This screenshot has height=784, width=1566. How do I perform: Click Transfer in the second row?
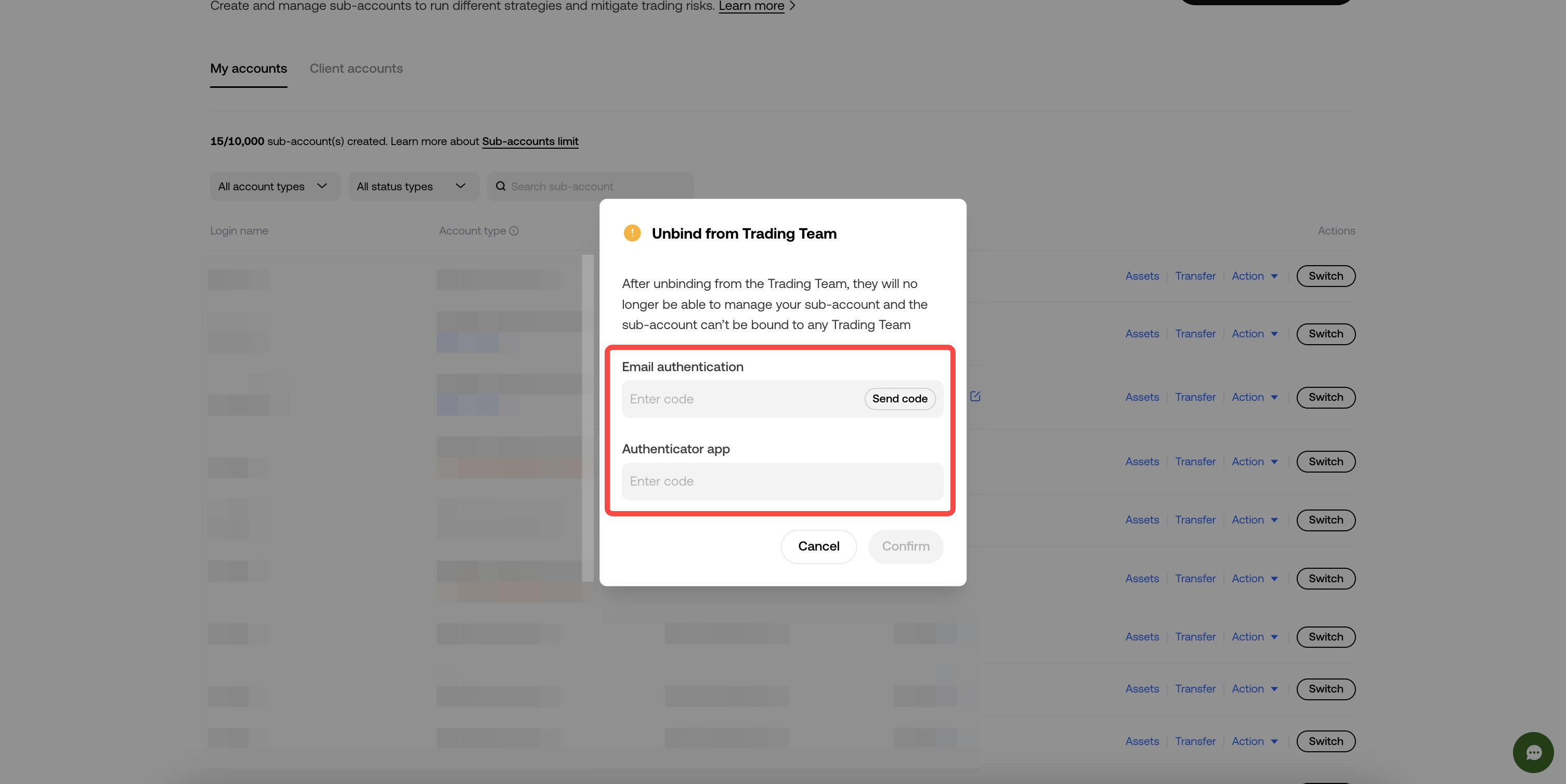[1195, 334]
